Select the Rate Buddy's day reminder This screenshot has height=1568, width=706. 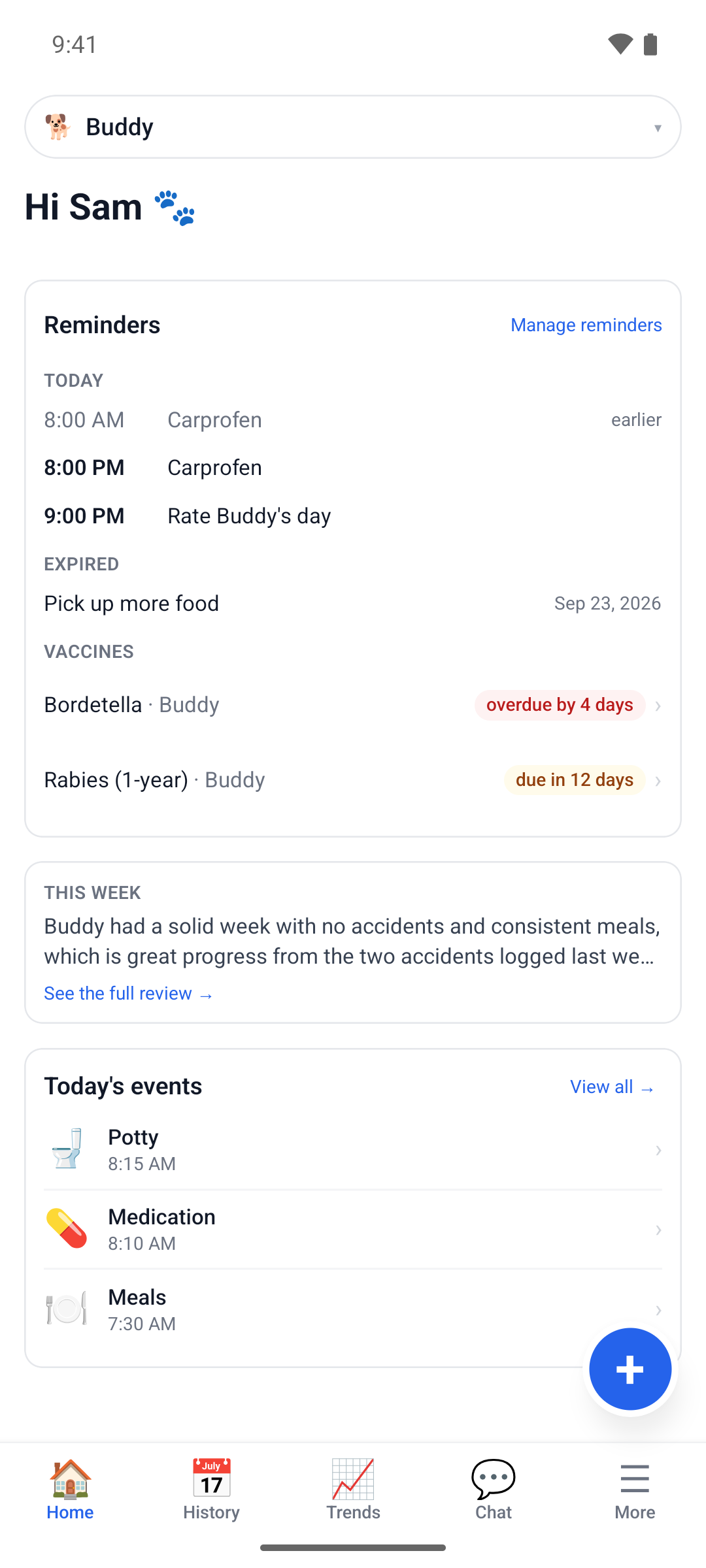point(353,516)
